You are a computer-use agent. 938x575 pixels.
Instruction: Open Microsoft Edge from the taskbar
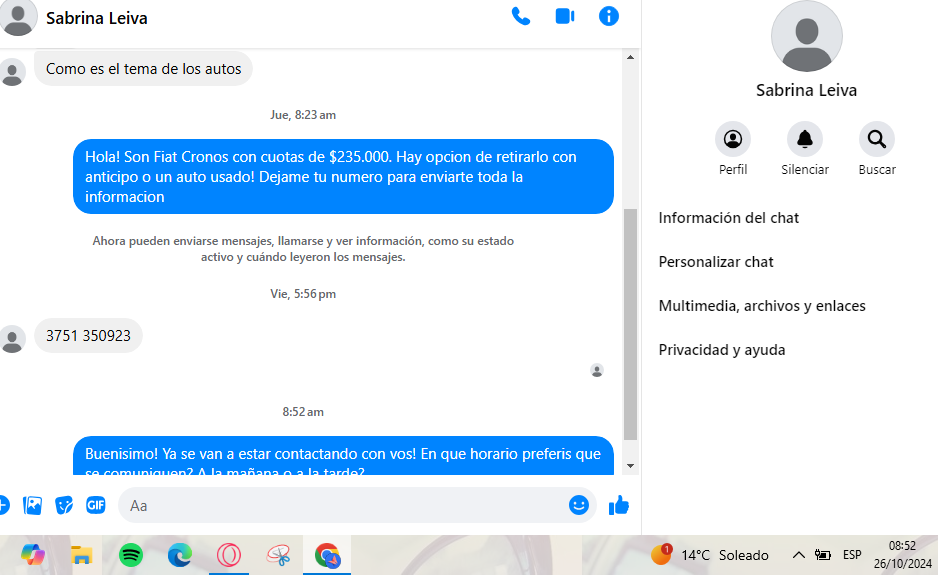coord(179,555)
